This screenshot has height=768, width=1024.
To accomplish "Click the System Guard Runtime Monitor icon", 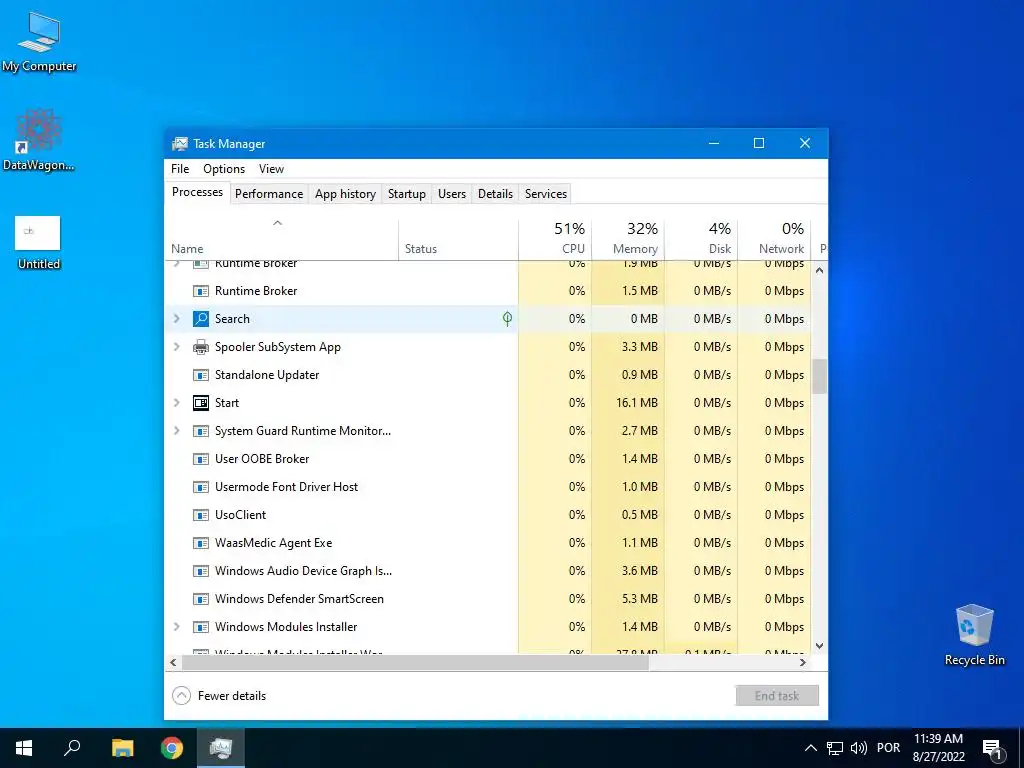I will [200, 431].
